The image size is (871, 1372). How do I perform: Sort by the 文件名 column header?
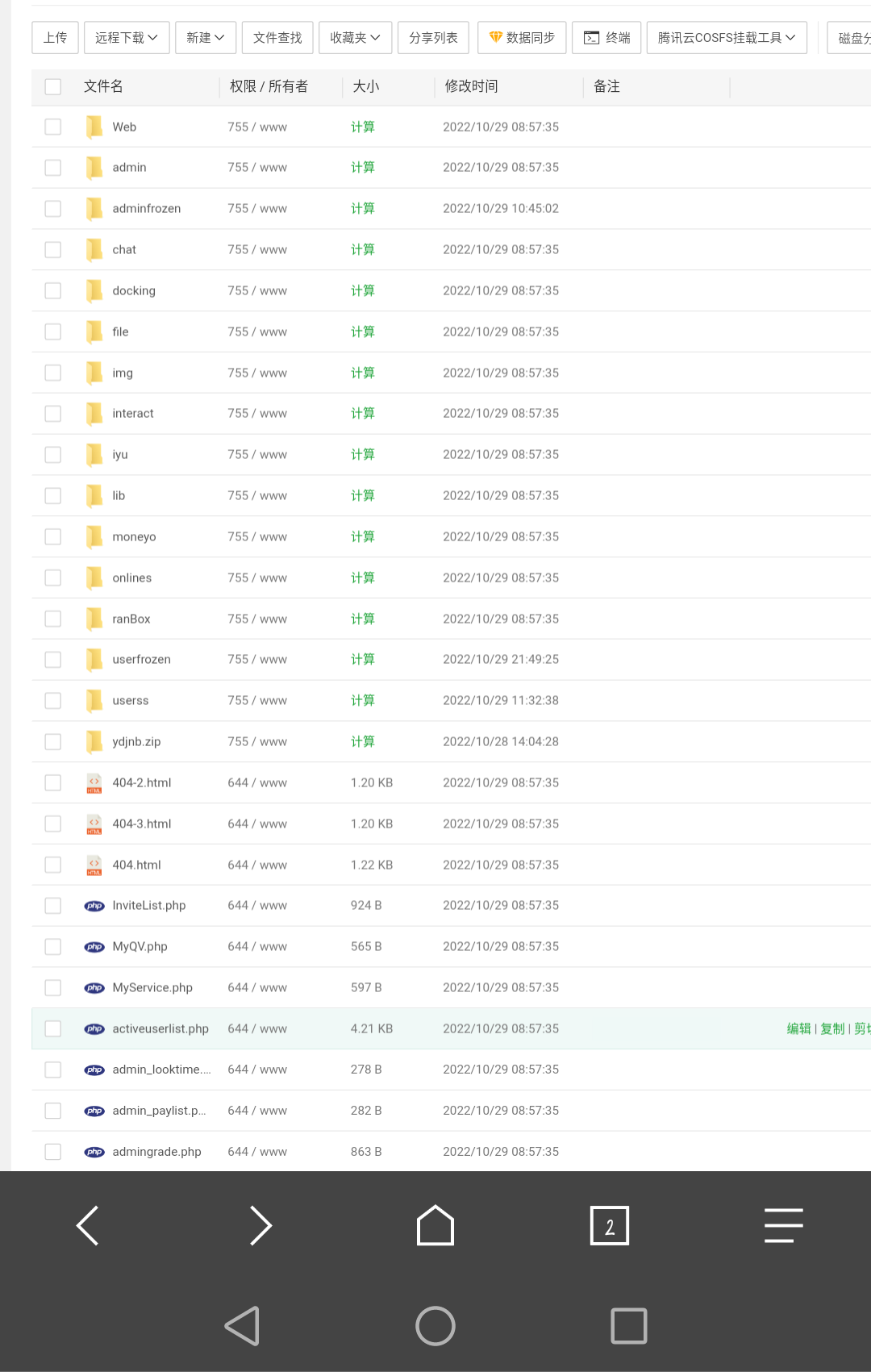103,86
